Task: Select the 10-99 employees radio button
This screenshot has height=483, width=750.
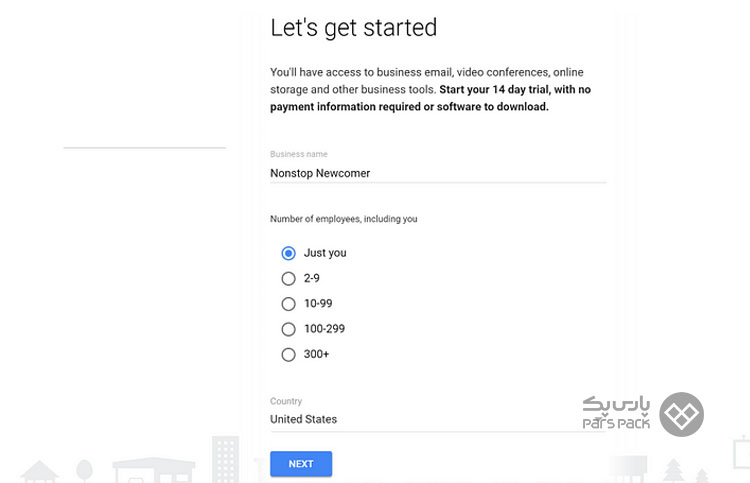Action: (x=288, y=304)
